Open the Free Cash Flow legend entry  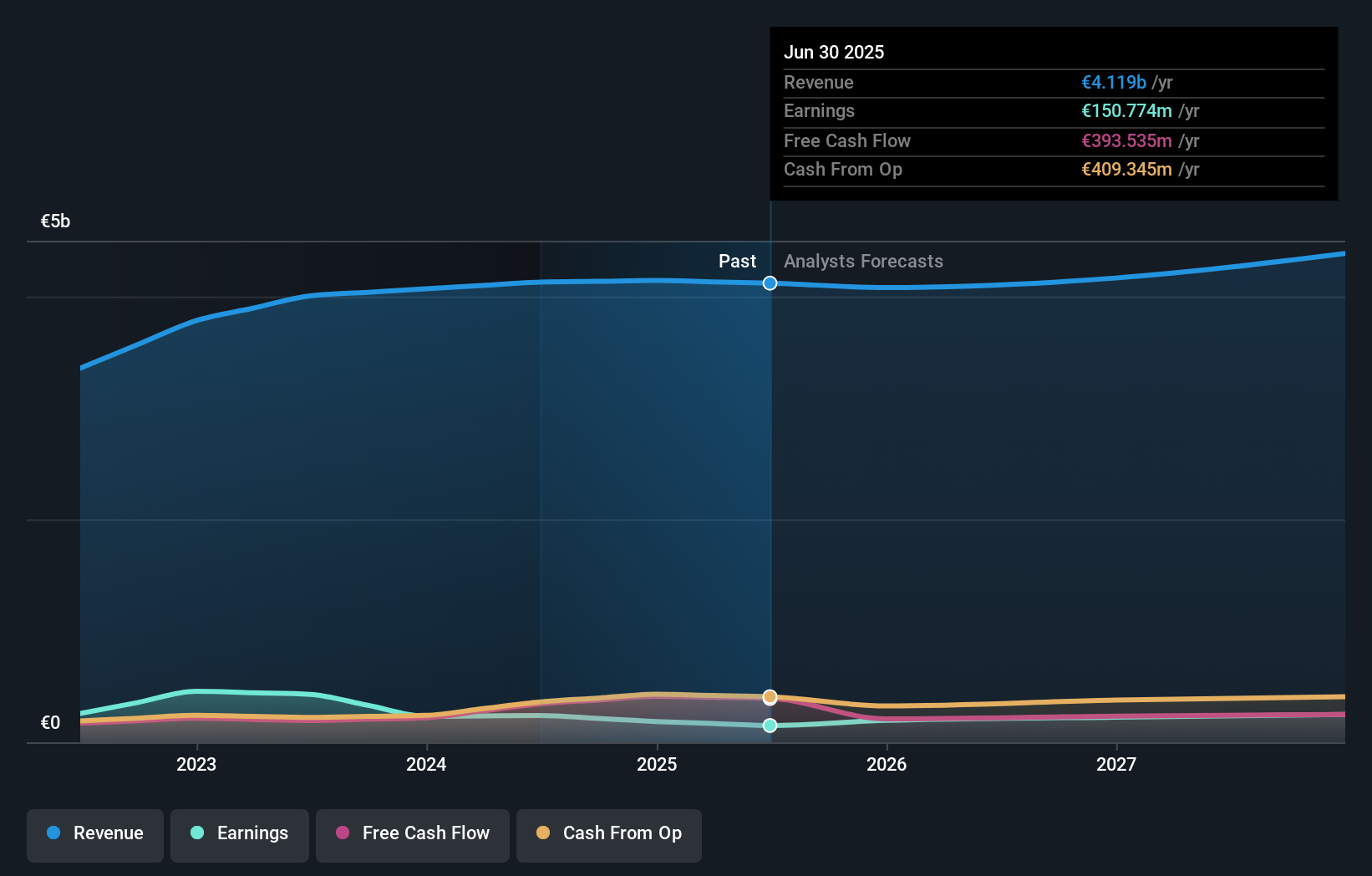(412, 833)
